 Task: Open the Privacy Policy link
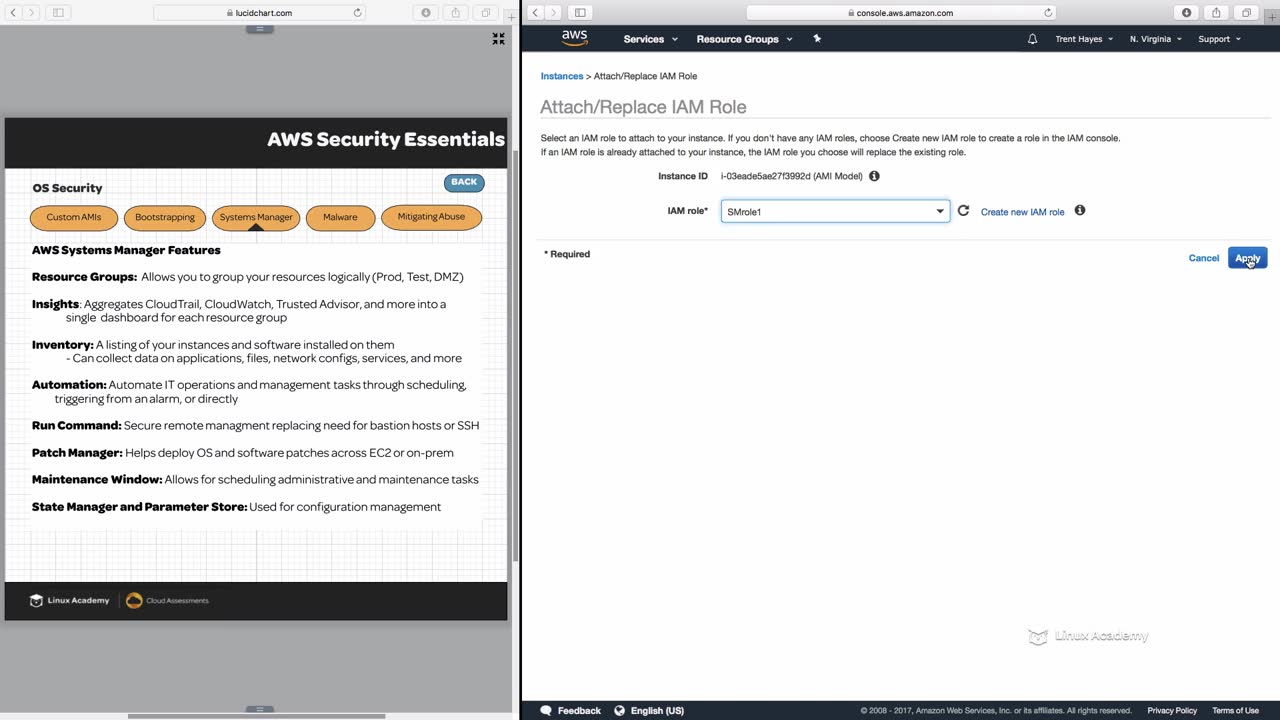(1172, 710)
